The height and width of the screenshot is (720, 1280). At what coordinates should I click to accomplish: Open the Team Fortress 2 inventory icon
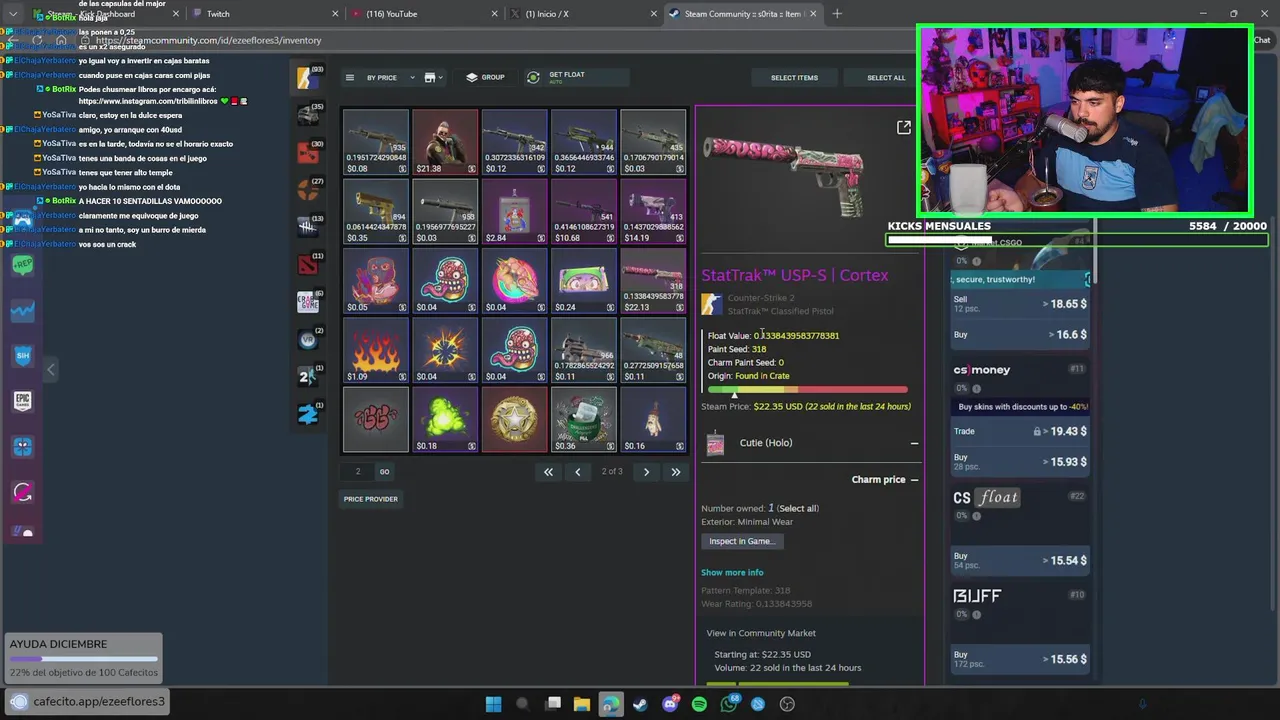pos(308,190)
